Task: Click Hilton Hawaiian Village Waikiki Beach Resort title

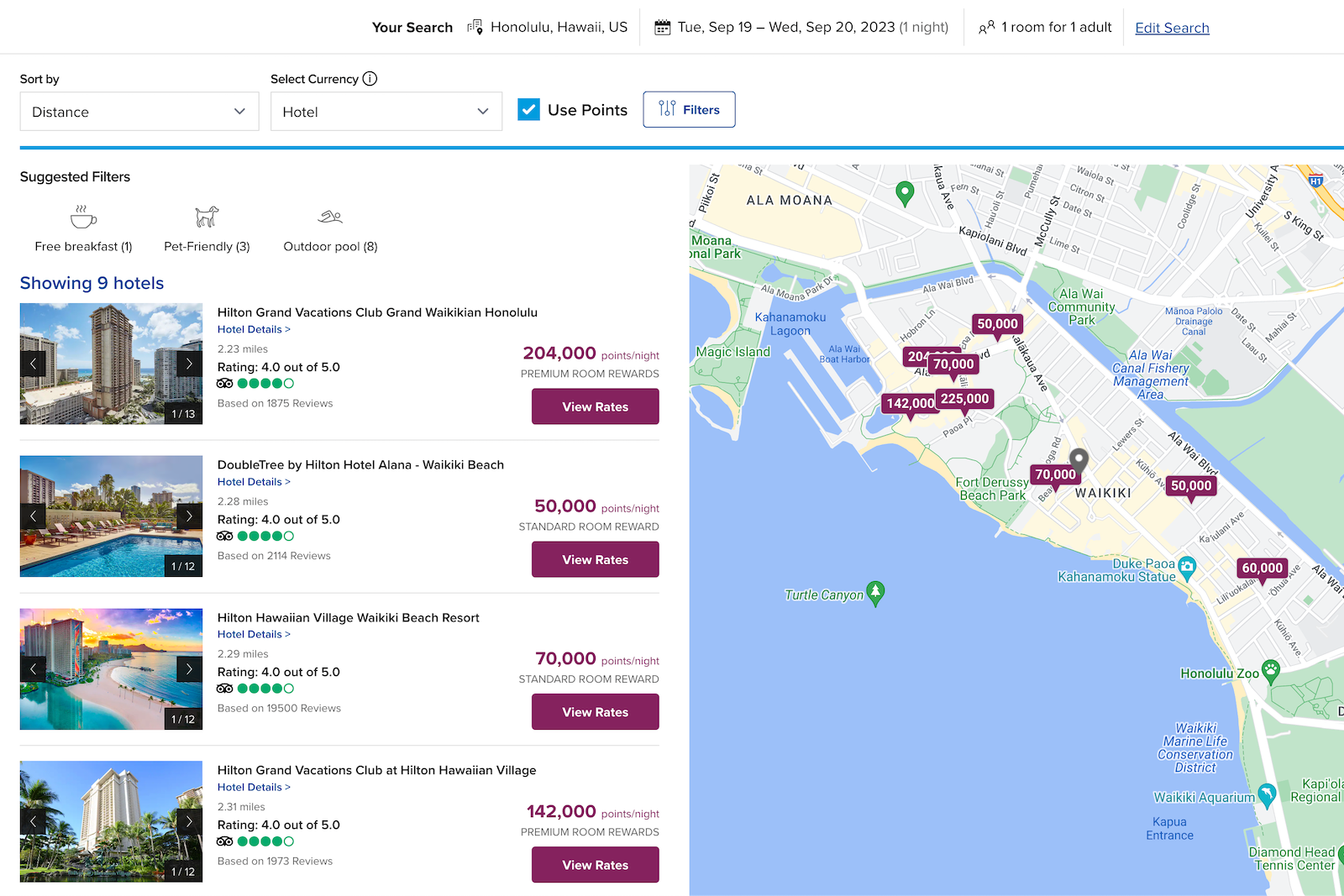Action: [x=348, y=618]
